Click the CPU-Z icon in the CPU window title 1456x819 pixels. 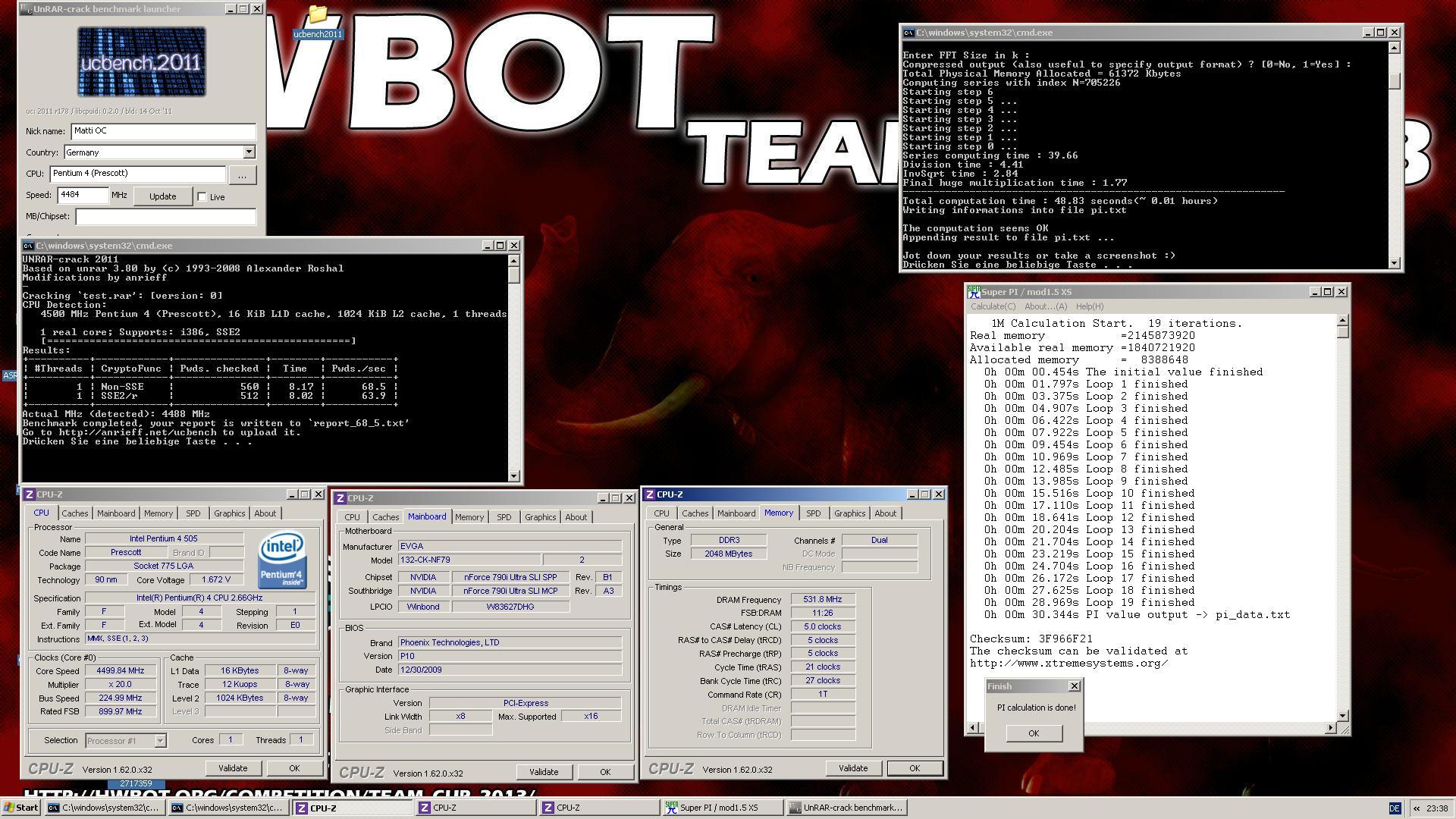(x=30, y=494)
